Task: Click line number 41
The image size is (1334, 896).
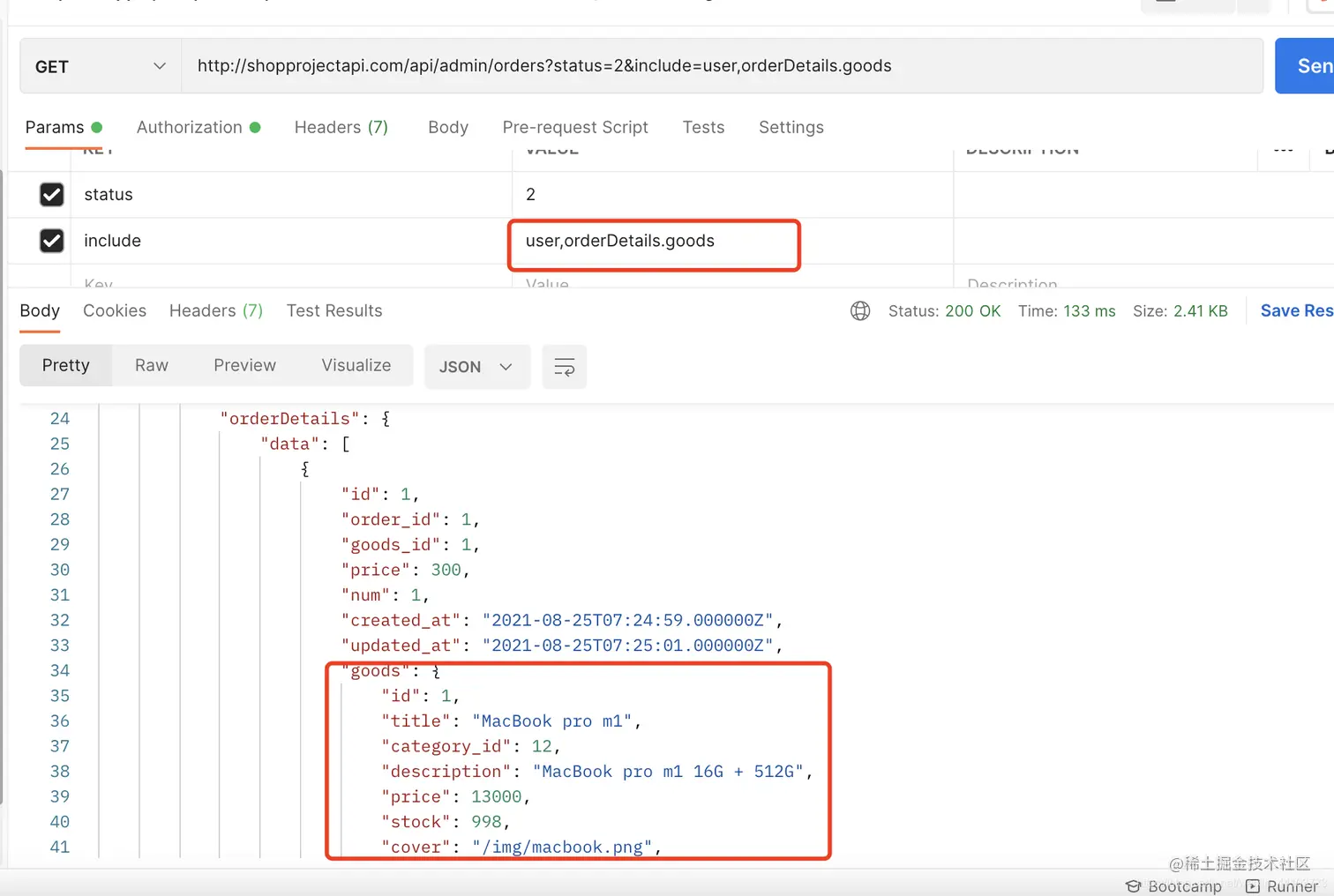Action: point(60,847)
